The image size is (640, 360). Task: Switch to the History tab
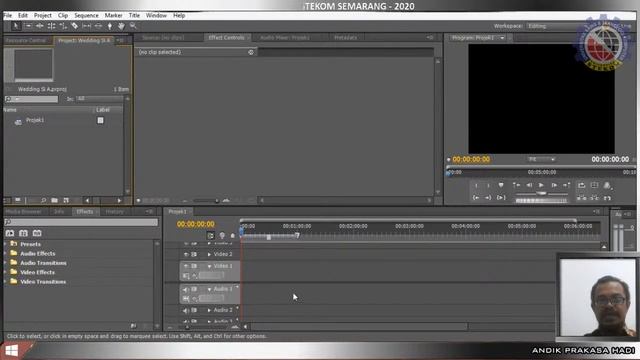point(114,211)
